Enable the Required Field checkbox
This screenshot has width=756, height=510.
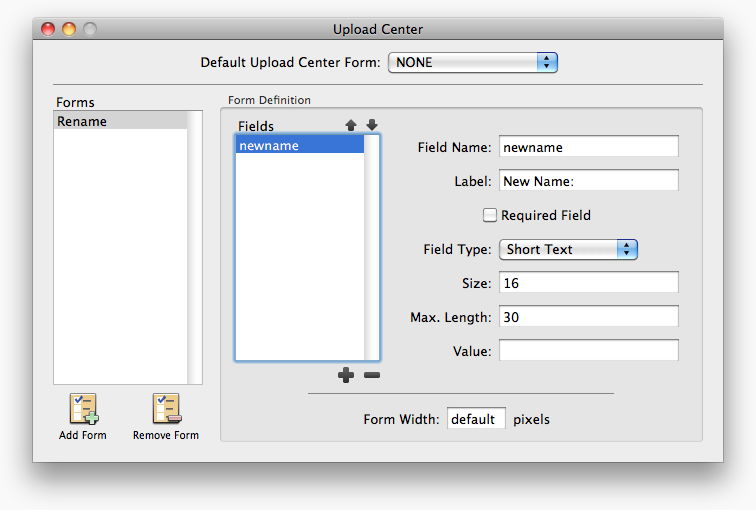[x=490, y=215]
